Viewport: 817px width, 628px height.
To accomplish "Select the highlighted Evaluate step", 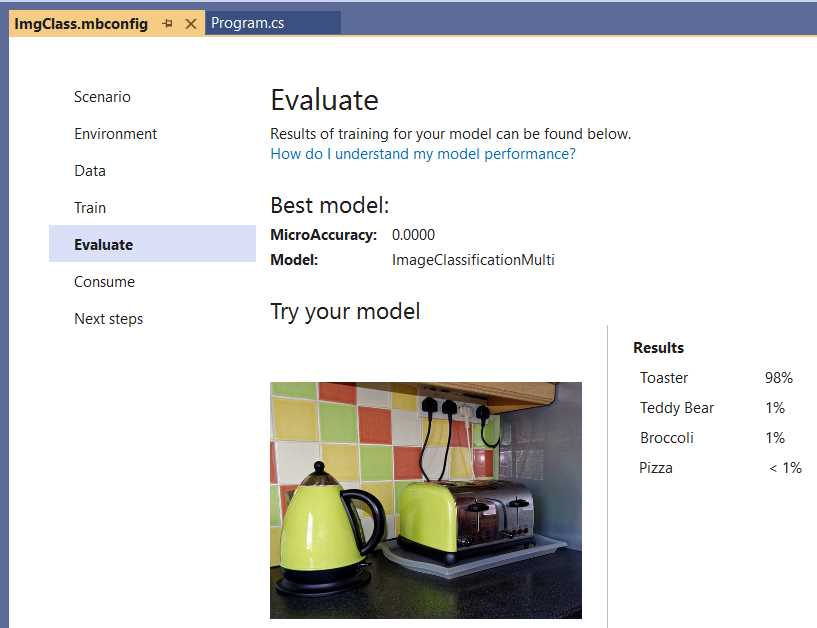I will [103, 244].
